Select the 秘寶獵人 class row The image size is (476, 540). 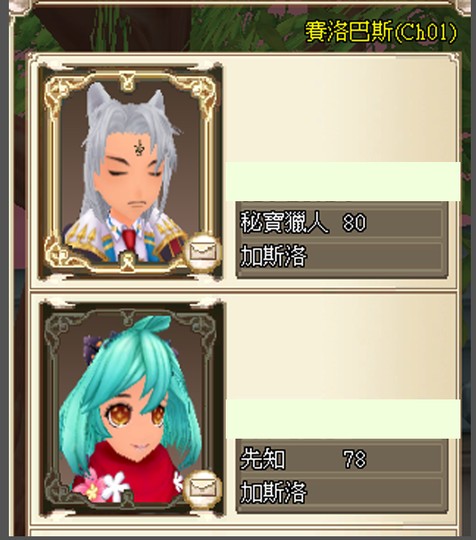click(x=342, y=222)
